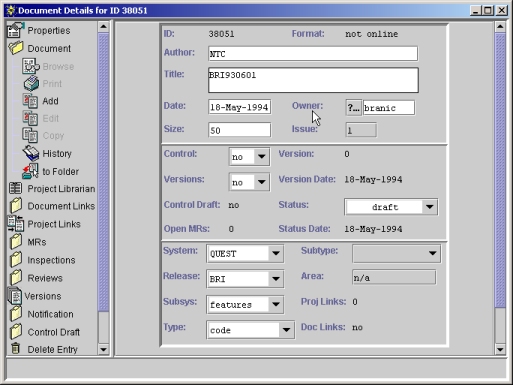Click the Add document icon

(30, 101)
